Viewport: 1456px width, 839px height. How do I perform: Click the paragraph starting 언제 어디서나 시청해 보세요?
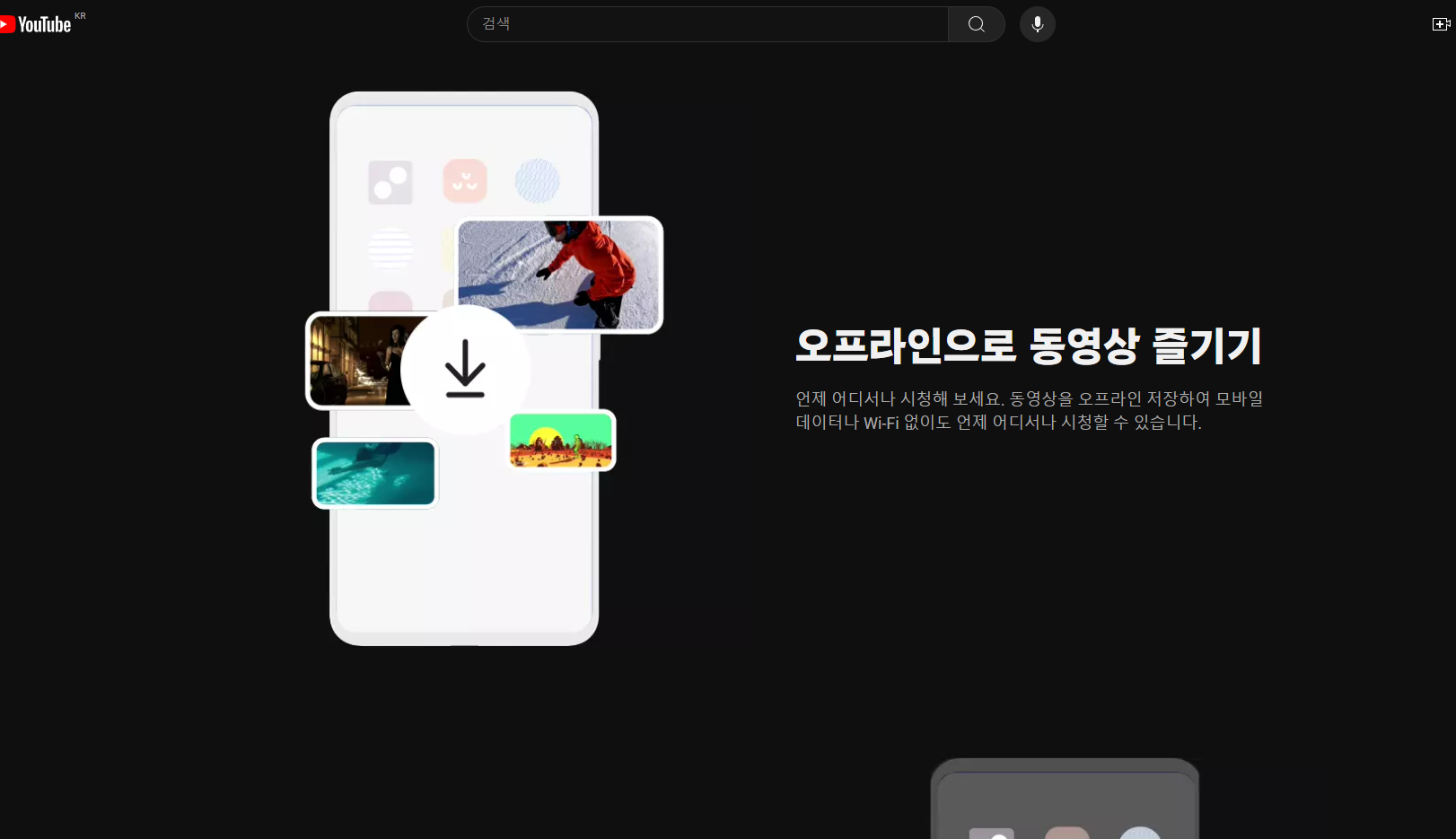coord(1029,410)
